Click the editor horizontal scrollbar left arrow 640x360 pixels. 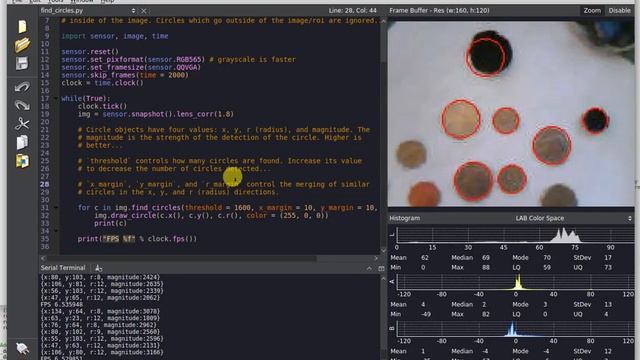43,258
